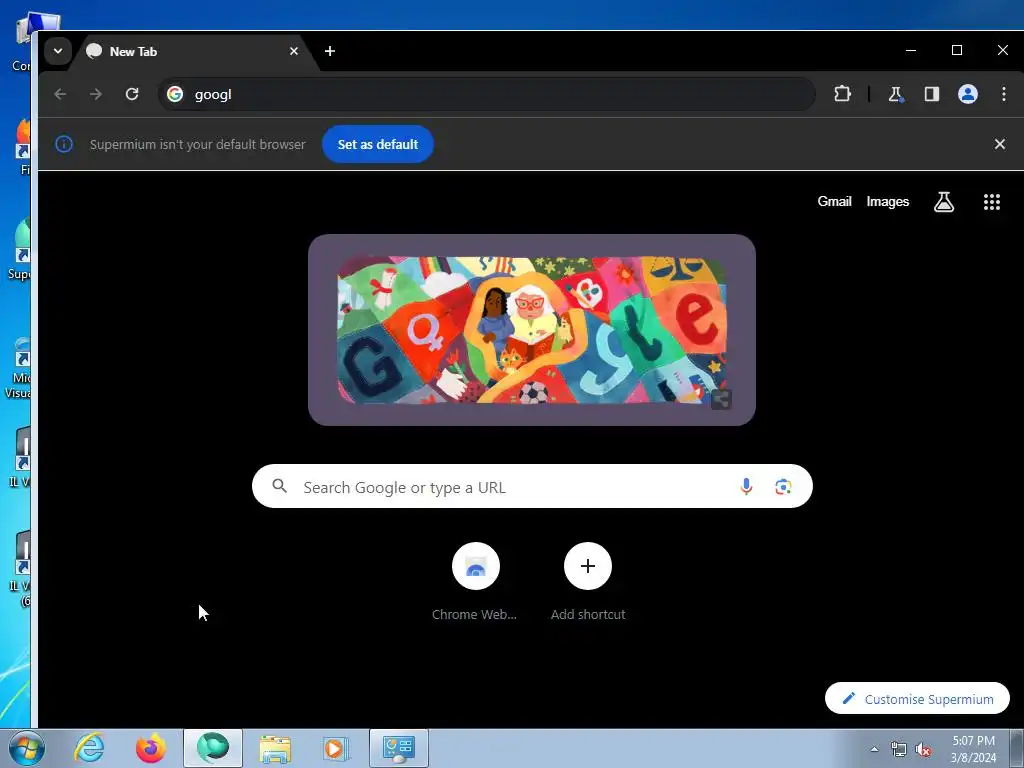The width and height of the screenshot is (1024, 768).
Task: Open the Windows Start menu
Action: pyautogui.click(x=26, y=748)
